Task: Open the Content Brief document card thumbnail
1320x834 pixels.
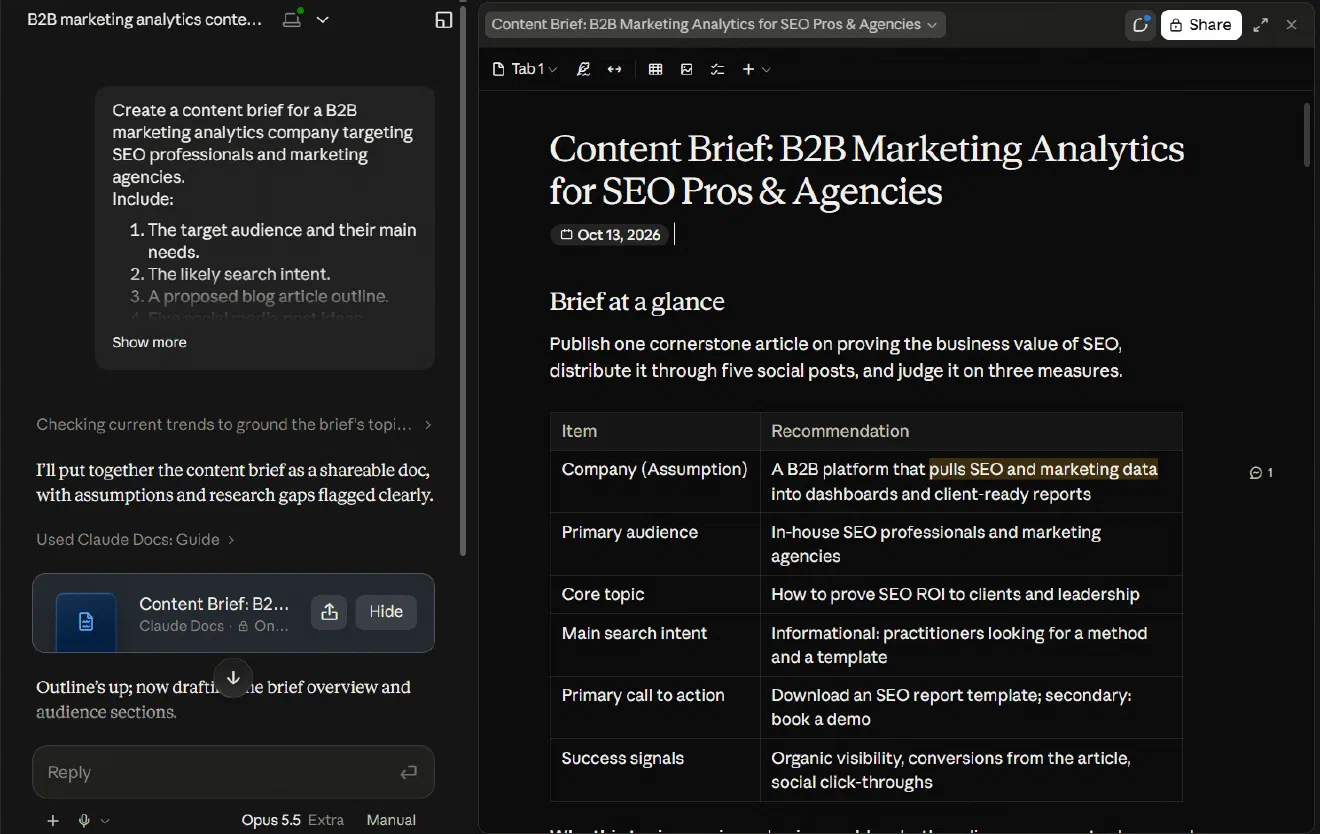Action: [x=86, y=621]
